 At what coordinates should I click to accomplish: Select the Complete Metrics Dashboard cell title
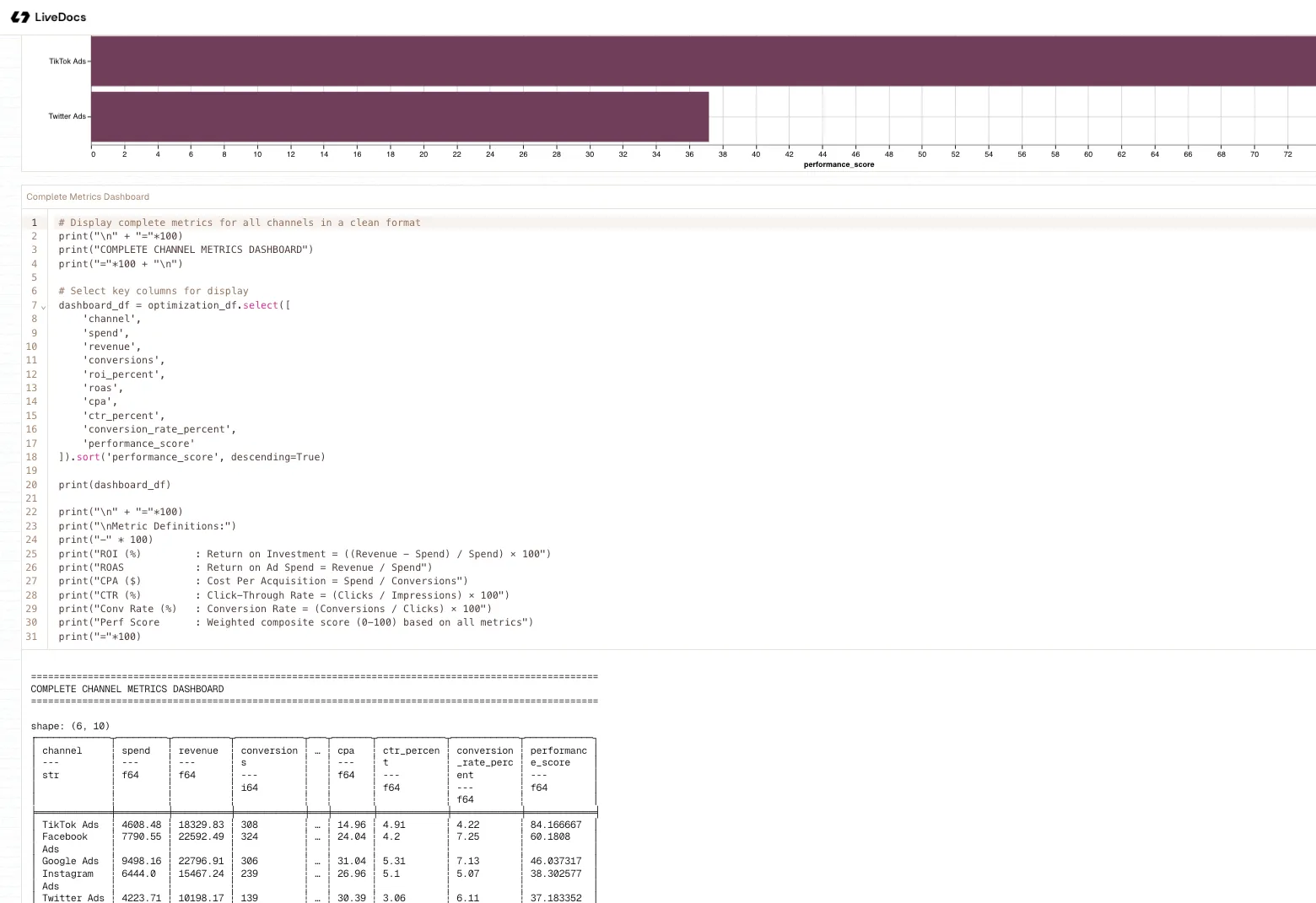[x=88, y=196]
